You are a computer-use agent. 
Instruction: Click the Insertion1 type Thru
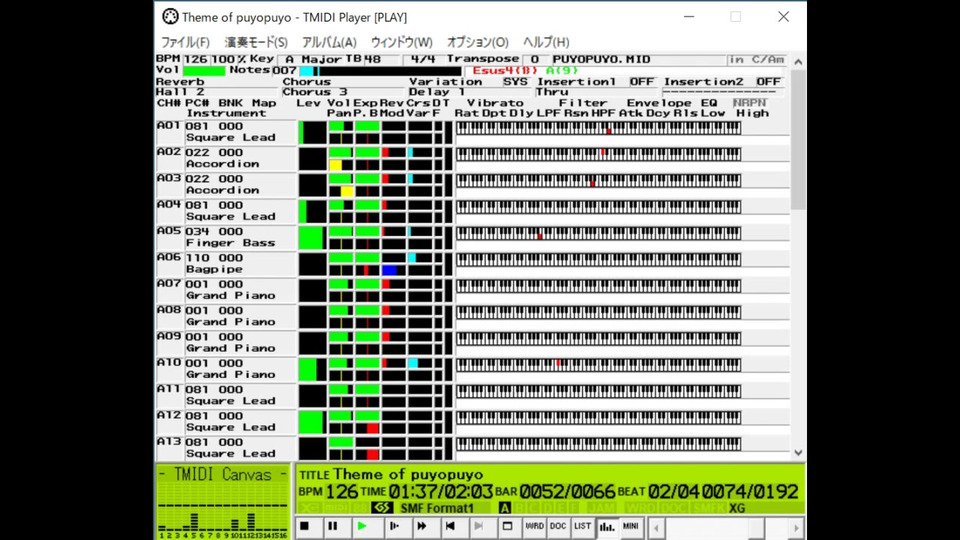(x=552, y=92)
